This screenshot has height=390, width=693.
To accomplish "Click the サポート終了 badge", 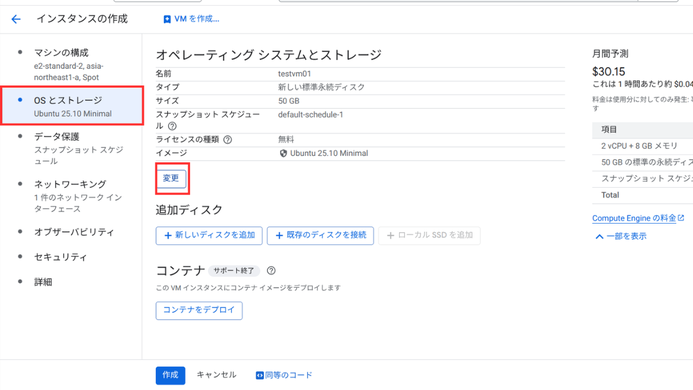I will click(x=234, y=271).
